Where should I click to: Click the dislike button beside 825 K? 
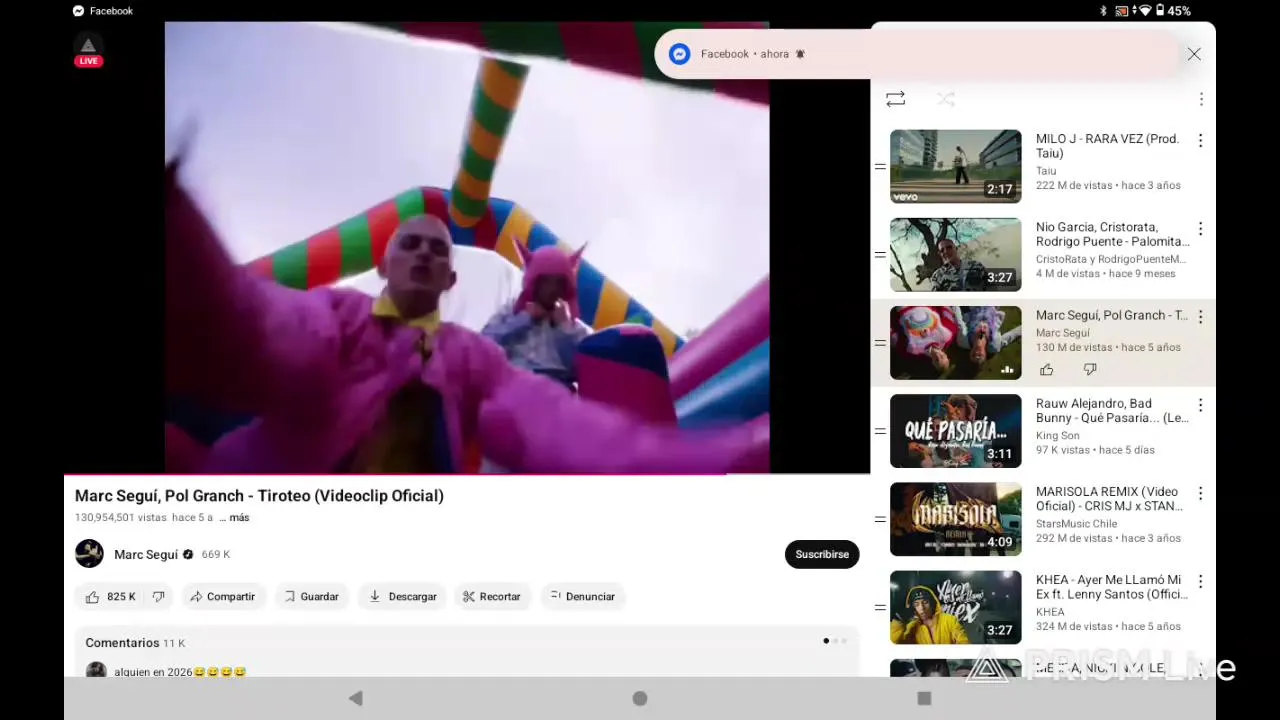click(x=158, y=597)
